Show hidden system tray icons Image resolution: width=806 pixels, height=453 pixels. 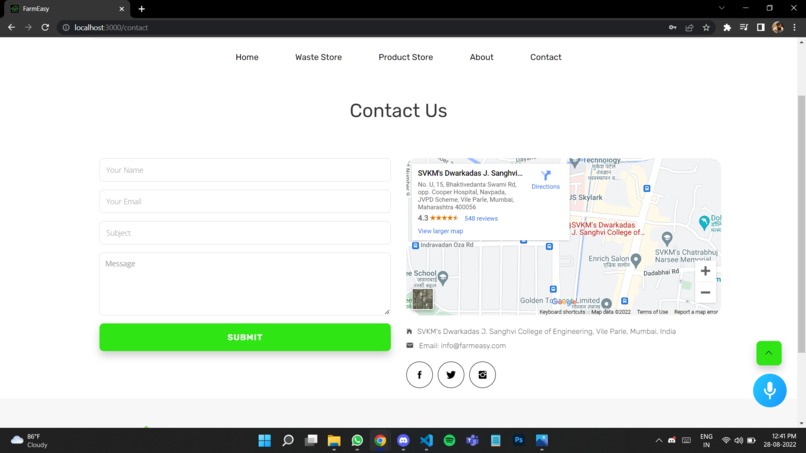click(x=658, y=441)
